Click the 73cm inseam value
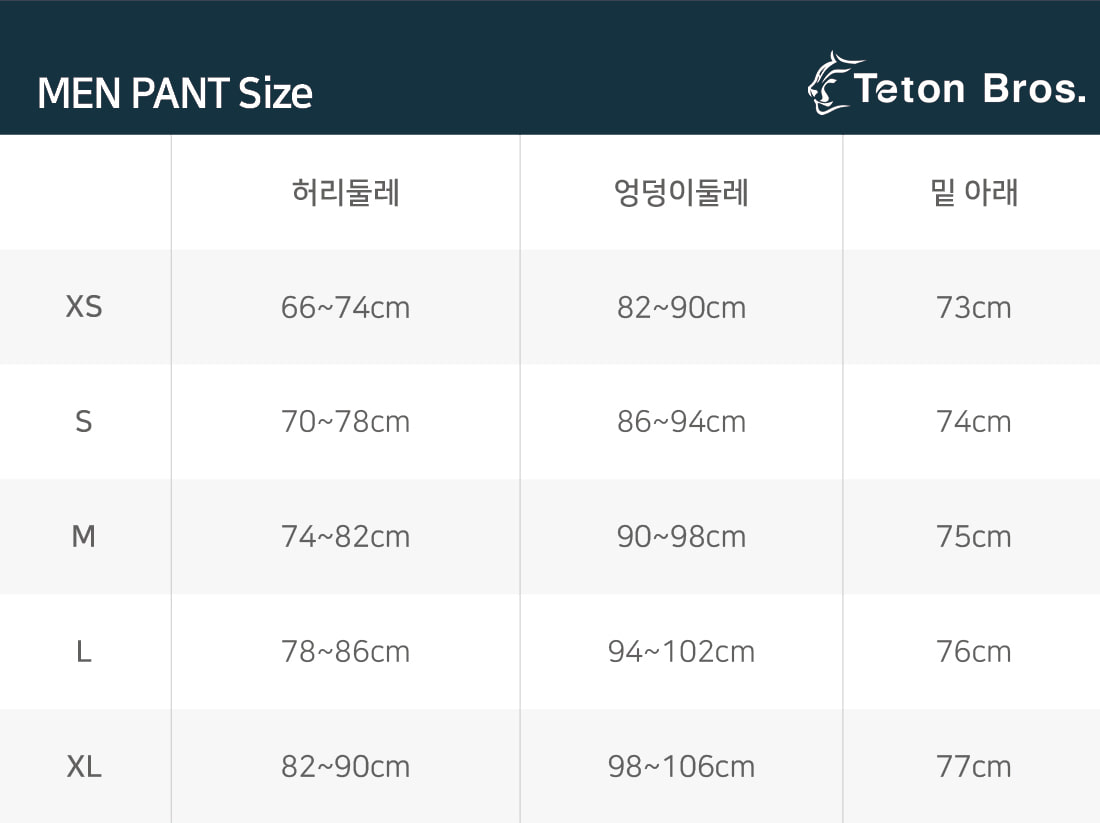The image size is (1100, 823). pyautogui.click(x=973, y=307)
